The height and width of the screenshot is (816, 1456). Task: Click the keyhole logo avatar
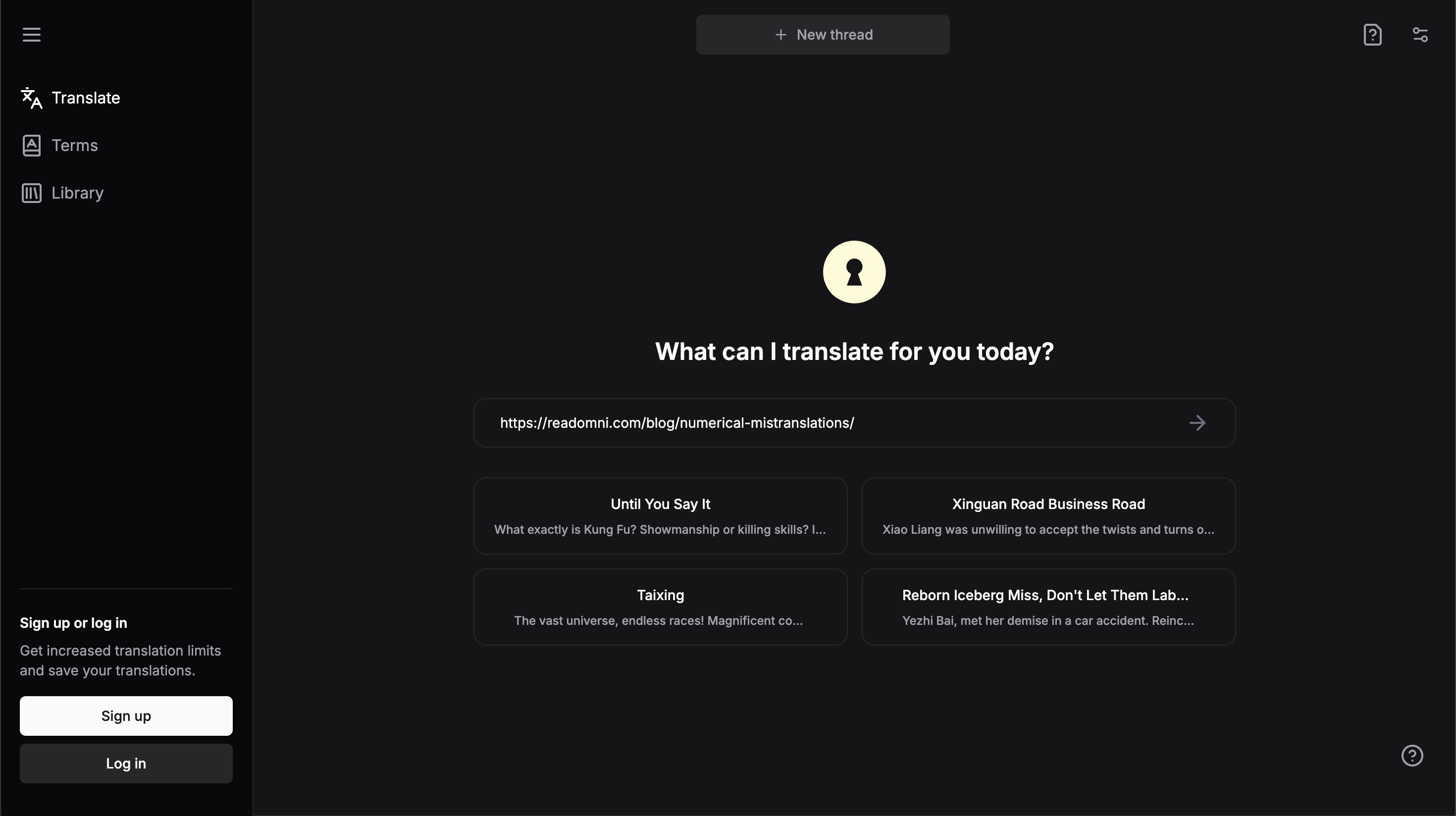tap(854, 272)
